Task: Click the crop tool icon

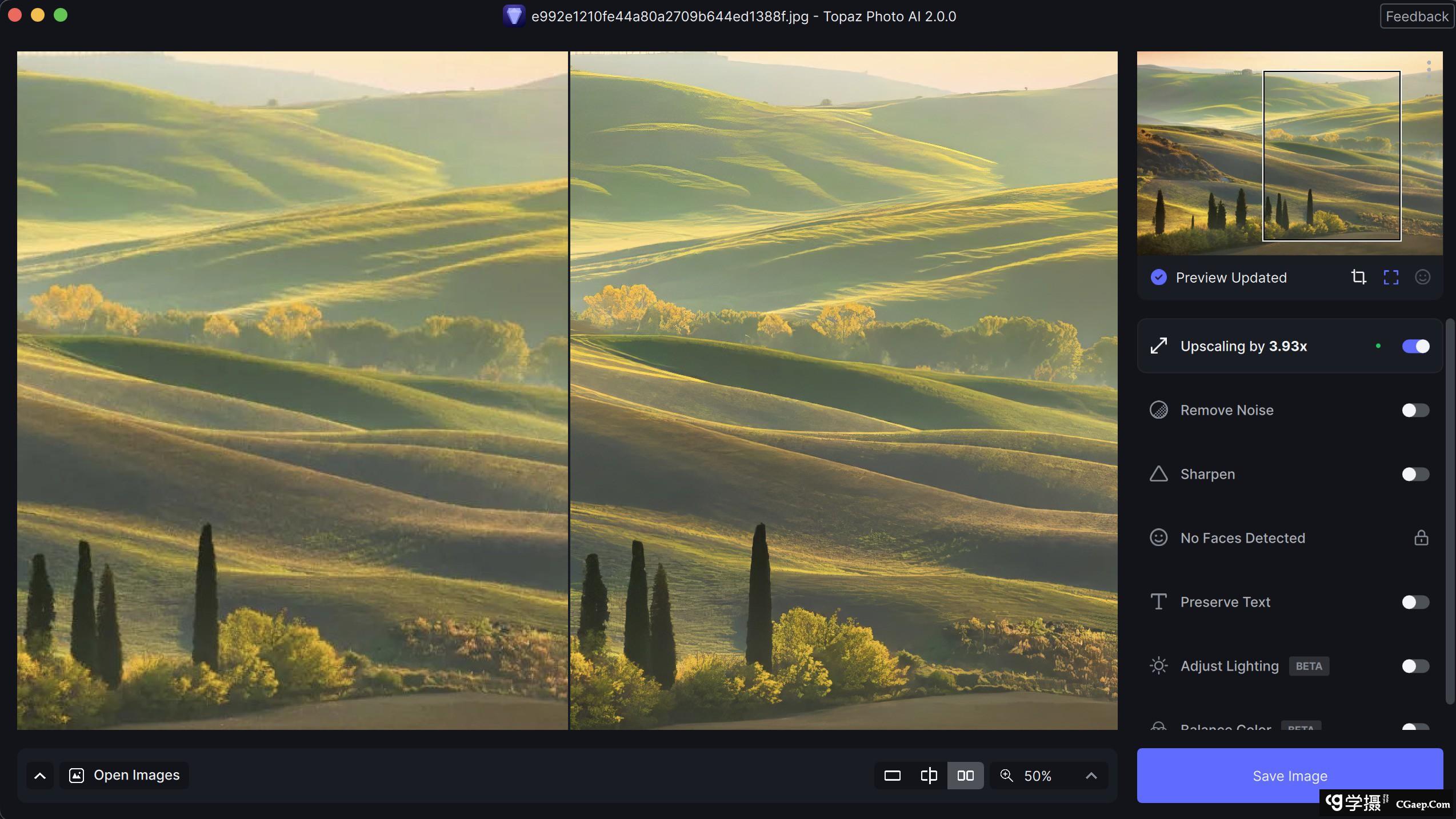Action: [1358, 278]
